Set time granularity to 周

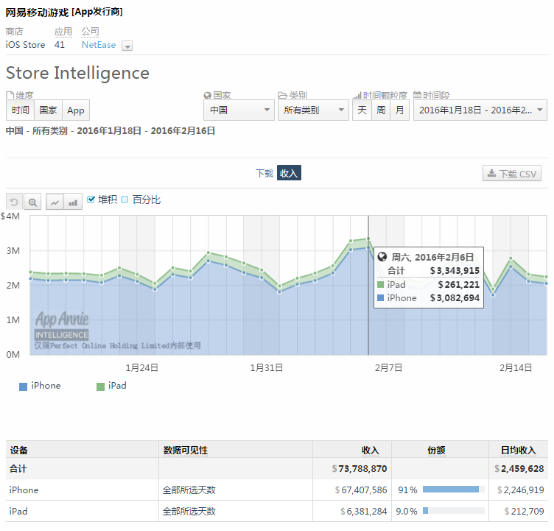(381, 110)
